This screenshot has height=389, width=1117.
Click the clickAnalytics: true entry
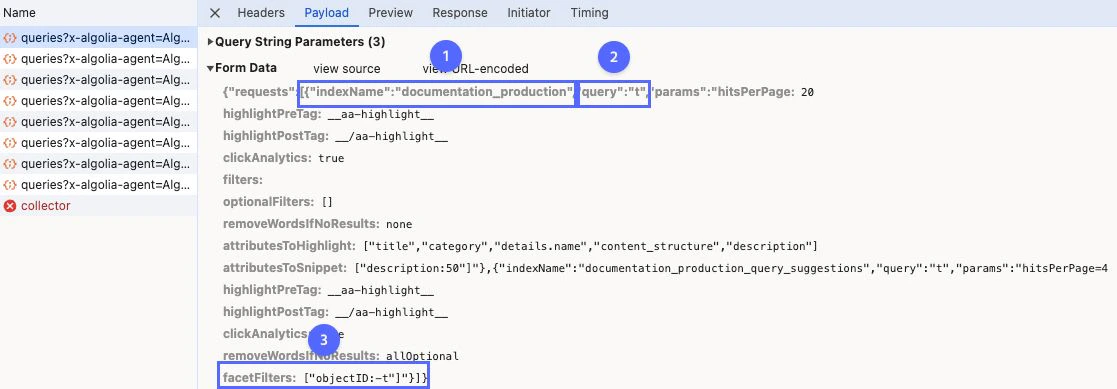point(283,157)
